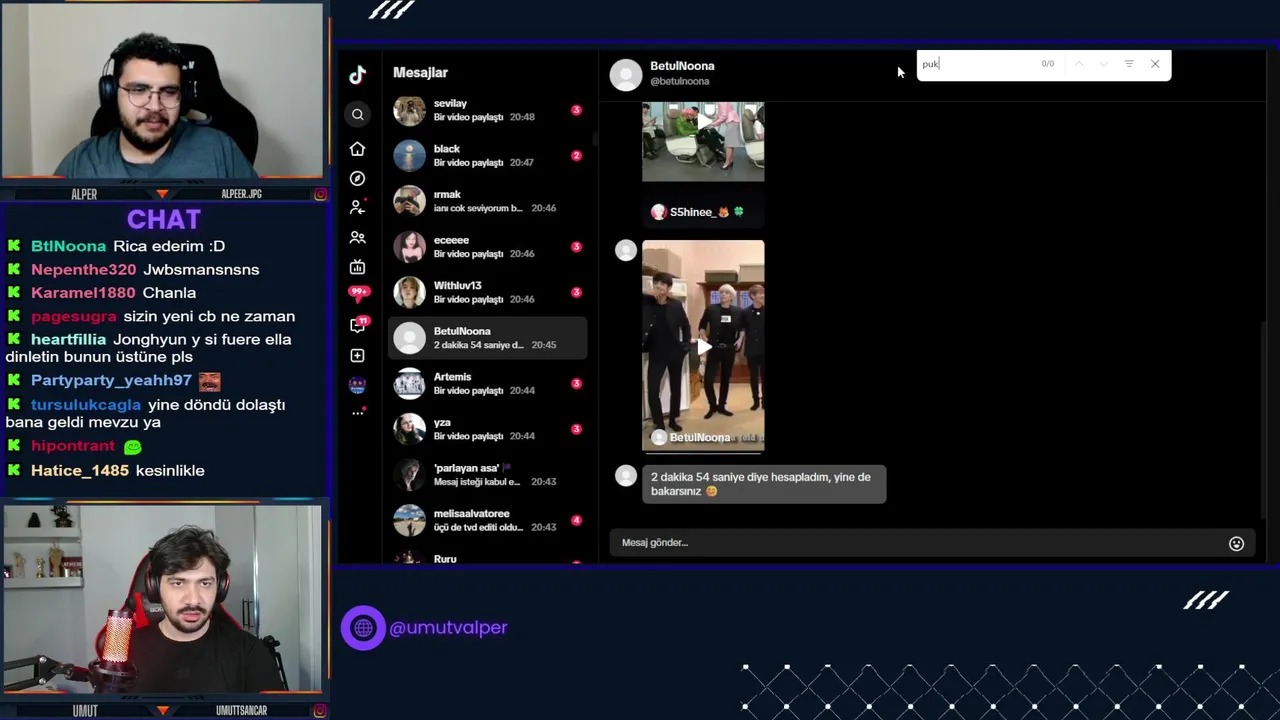
Task: Click sender avatar beside the last message
Action: click(626, 476)
